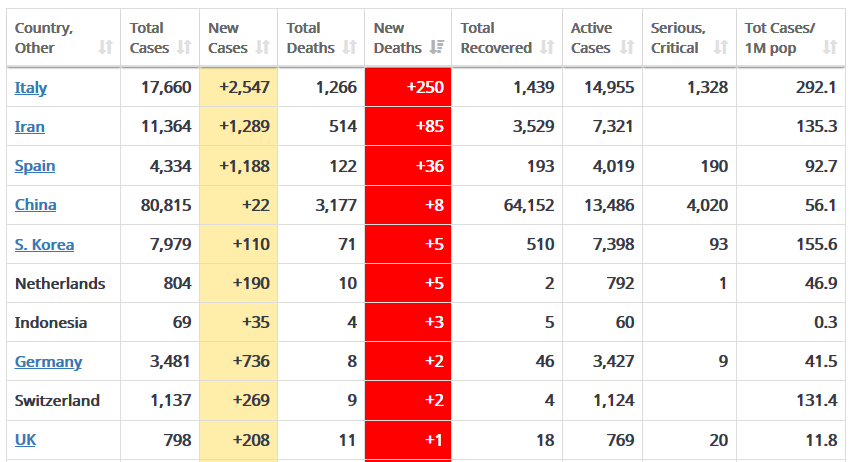Viewport: 855px width, 462px height.
Task: Follow the Spain link
Action: pyautogui.click(x=35, y=166)
